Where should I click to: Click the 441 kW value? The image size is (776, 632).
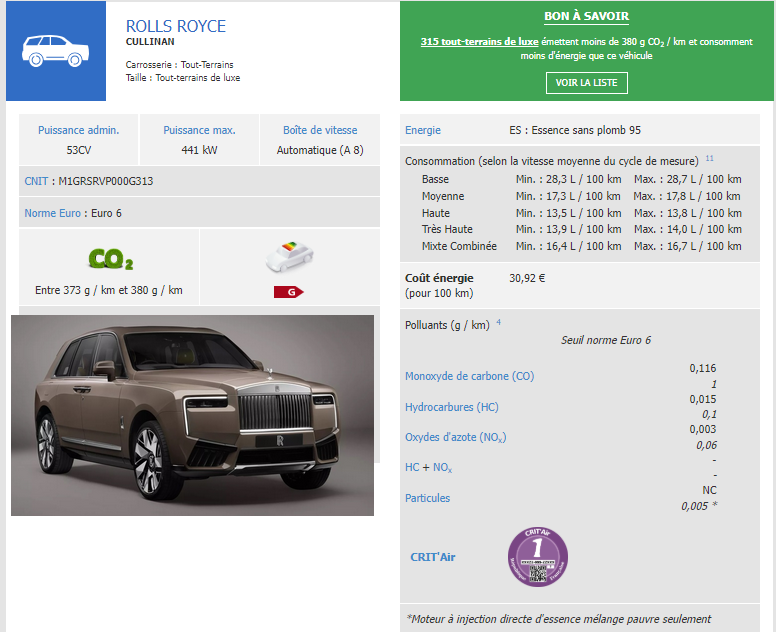tap(199, 150)
